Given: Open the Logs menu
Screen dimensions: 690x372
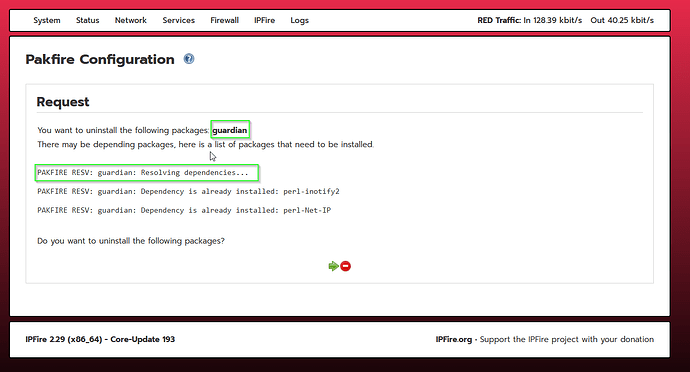Looking at the screenshot, I should (x=300, y=20).
